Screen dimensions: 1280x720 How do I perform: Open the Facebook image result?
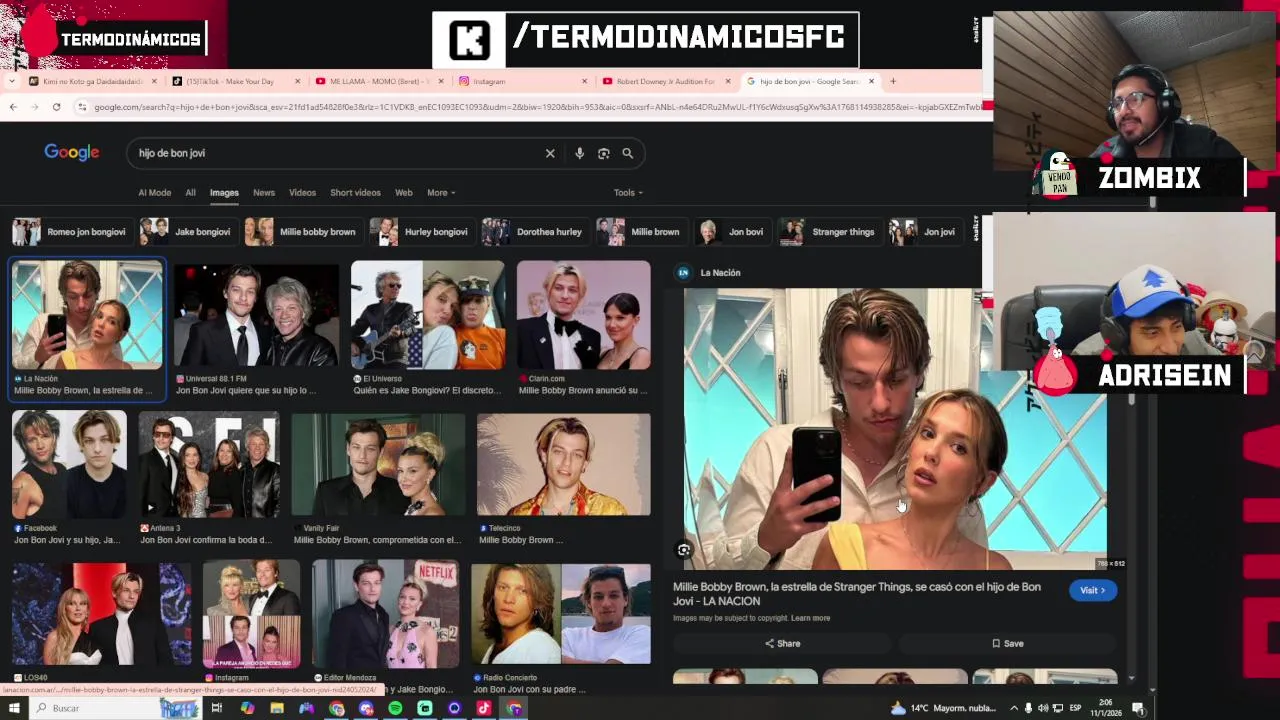click(x=69, y=465)
